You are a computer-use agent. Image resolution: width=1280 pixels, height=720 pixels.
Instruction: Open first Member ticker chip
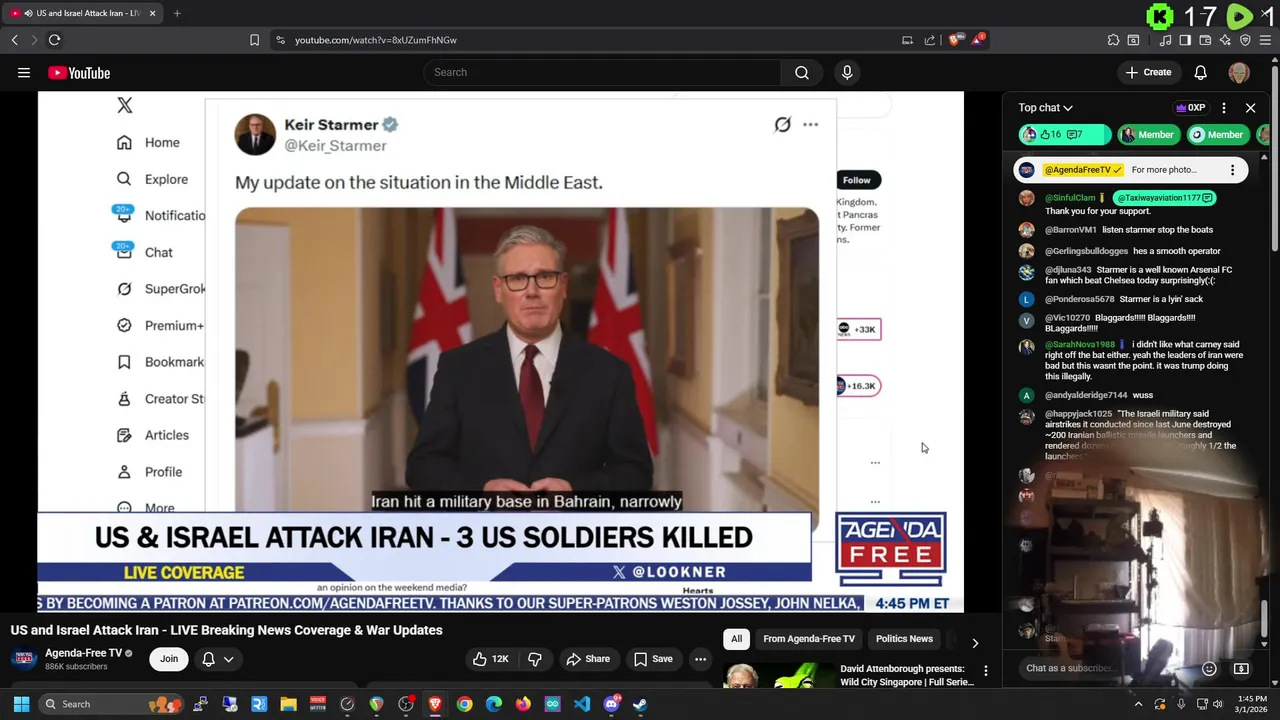tap(1148, 135)
